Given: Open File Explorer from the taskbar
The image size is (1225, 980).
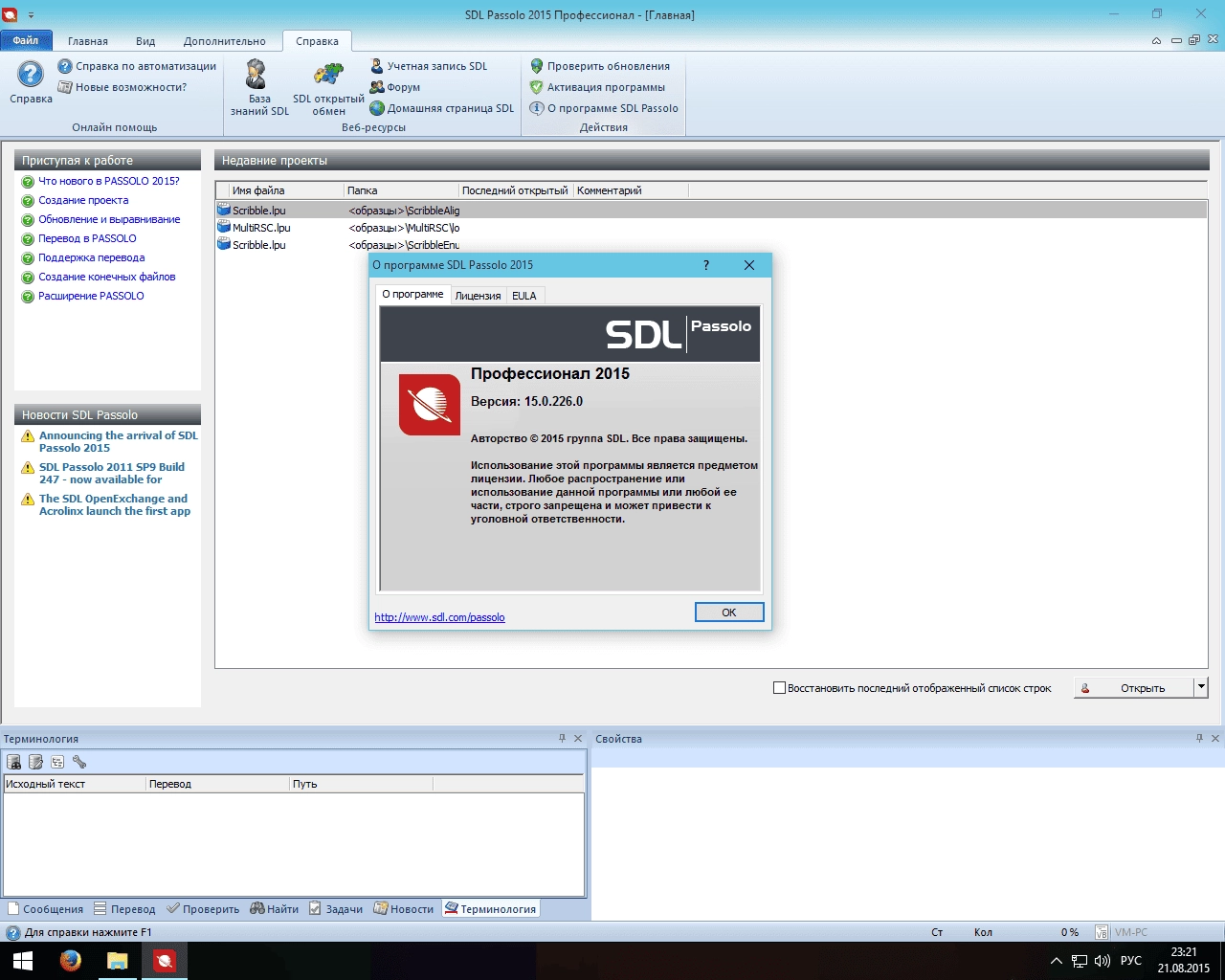Looking at the screenshot, I should pyautogui.click(x=117, y=961).
